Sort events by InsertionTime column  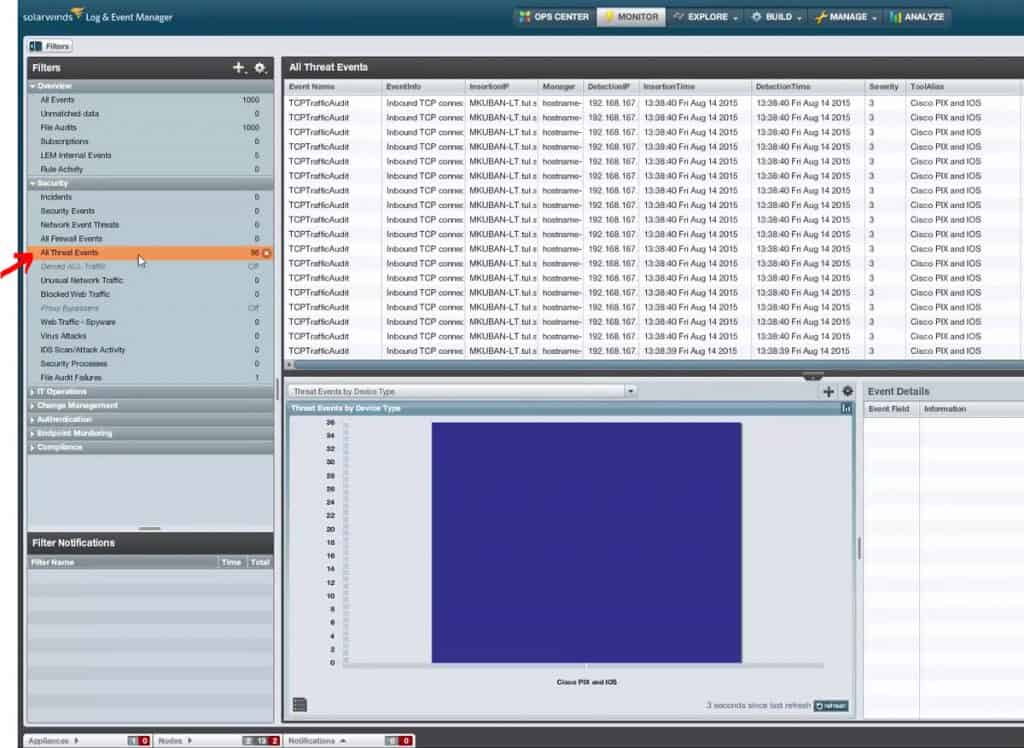click(695, 86)
